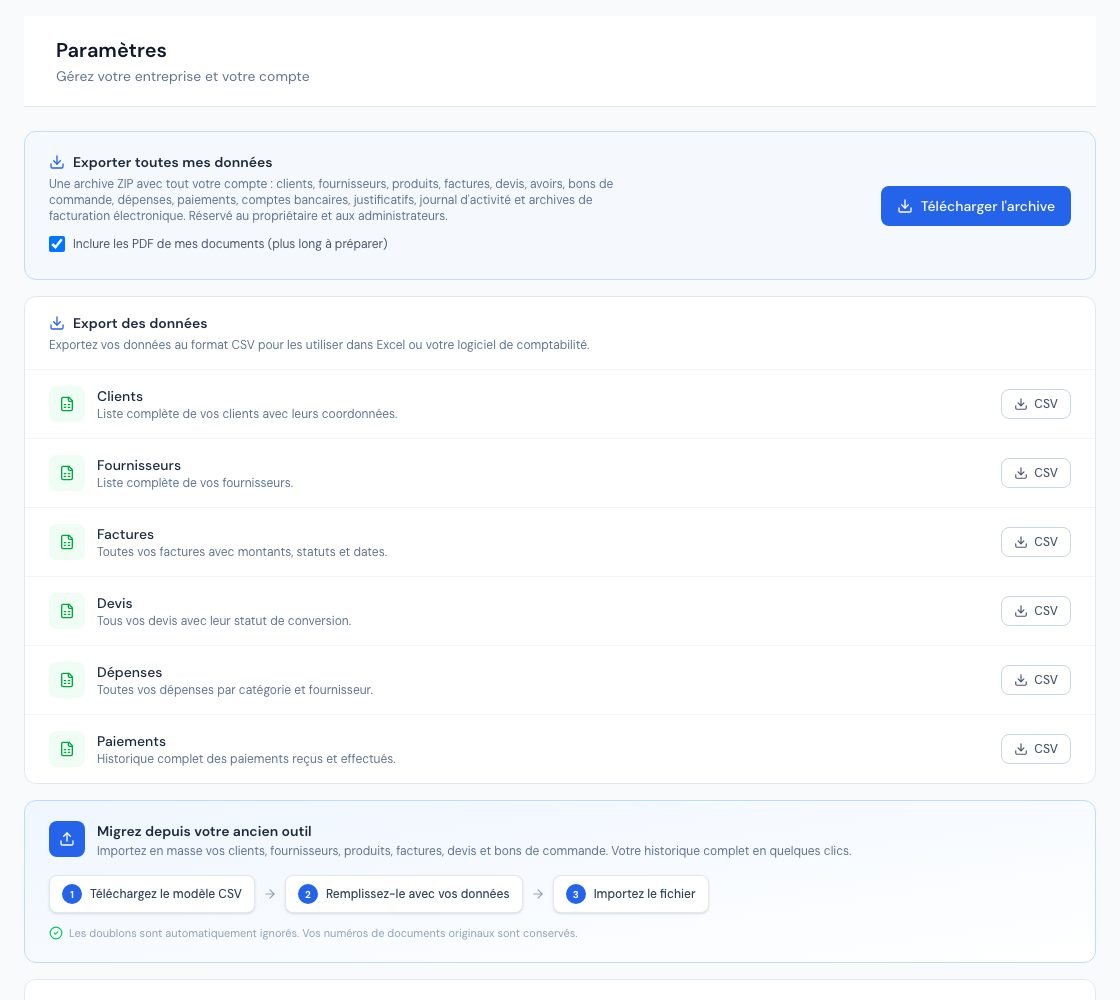The image size is (1120, 1000).
Task: Click the Paramètres page title
Action: click(x=111, y=51)
